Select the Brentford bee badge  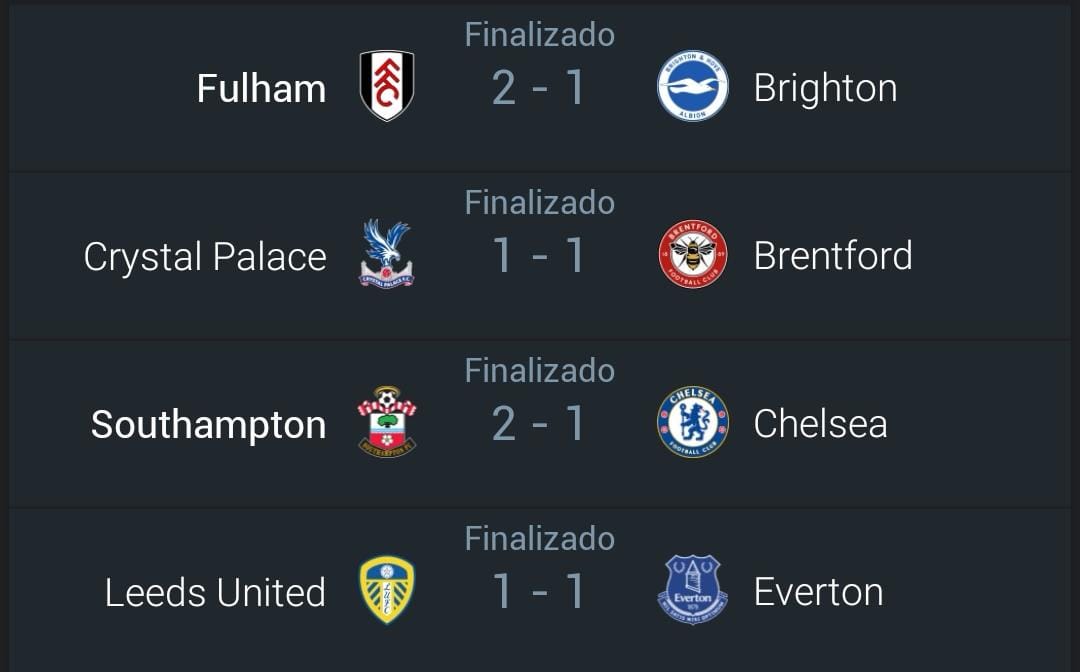click(693, 254)
